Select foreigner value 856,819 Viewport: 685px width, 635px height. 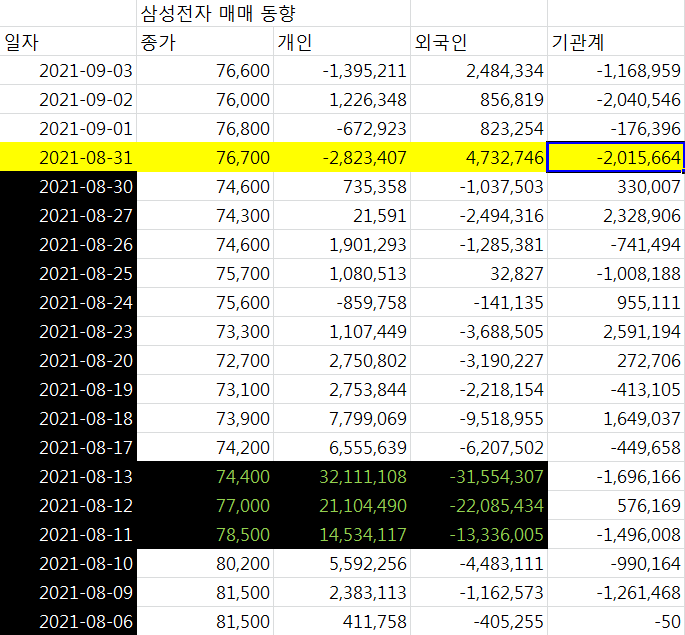(x=479, y=100)
